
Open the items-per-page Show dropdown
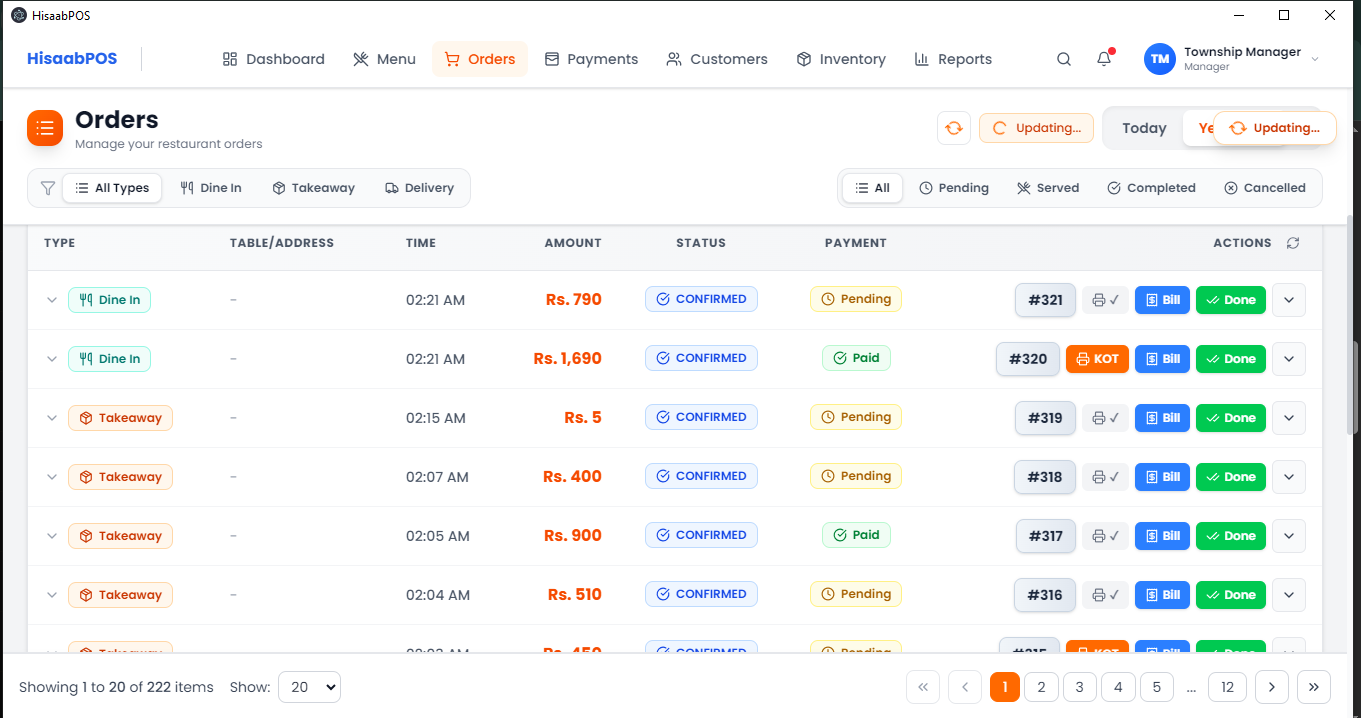tap(309, 687)
